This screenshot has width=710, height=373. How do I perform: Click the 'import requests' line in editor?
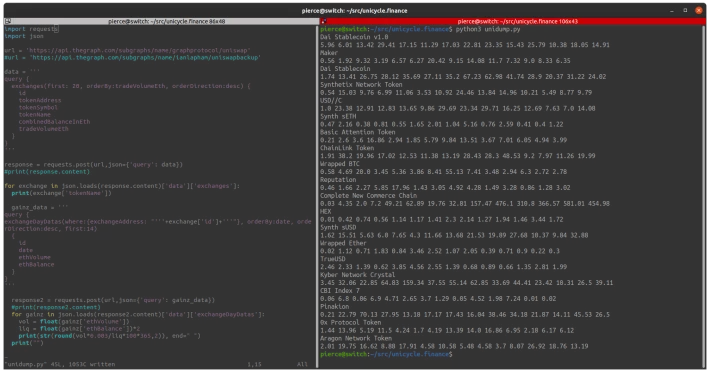click(x=31, y=29)
